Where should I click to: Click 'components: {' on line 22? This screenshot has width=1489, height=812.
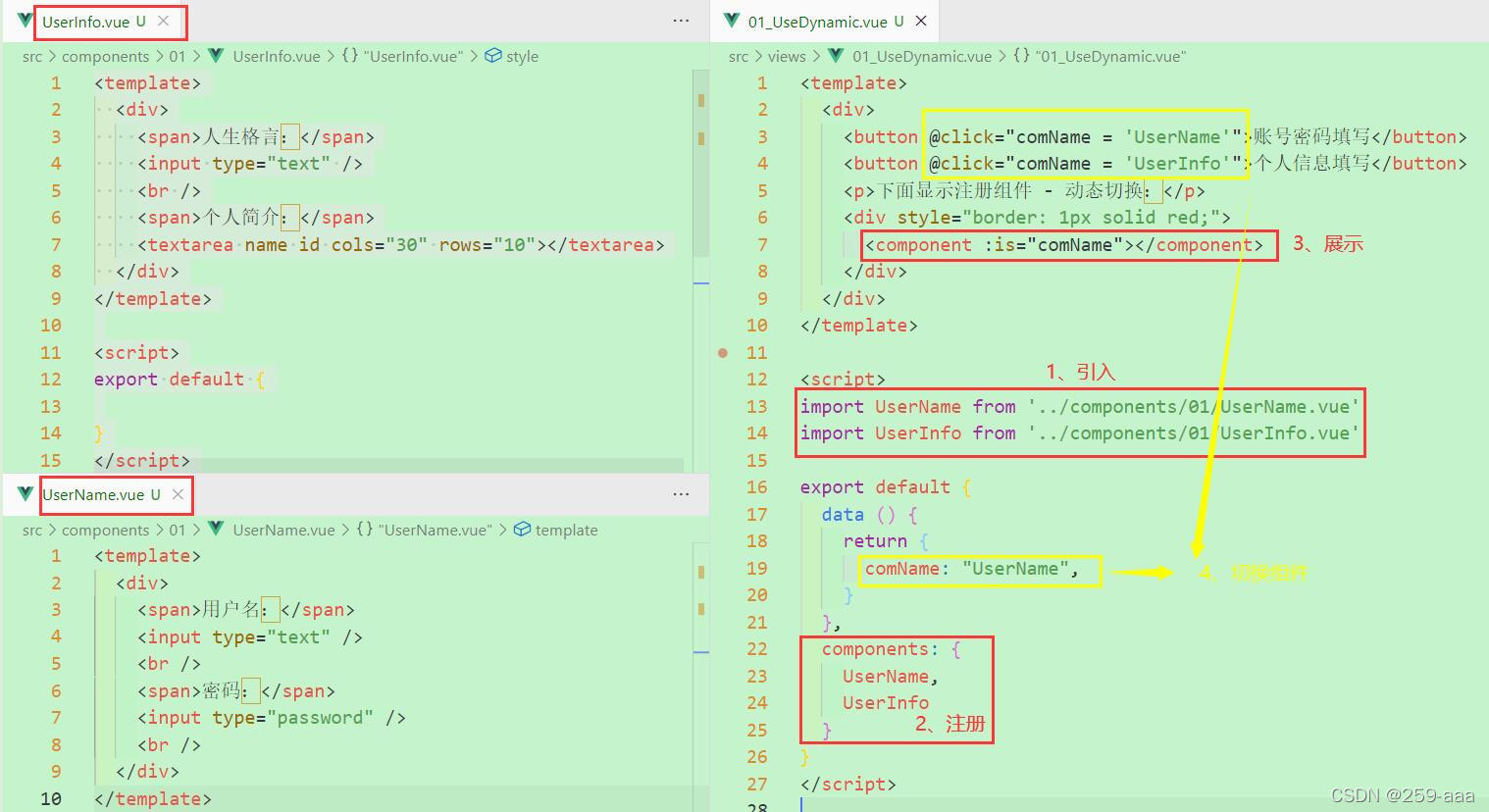pyautogui.click(x=892, y=649)
